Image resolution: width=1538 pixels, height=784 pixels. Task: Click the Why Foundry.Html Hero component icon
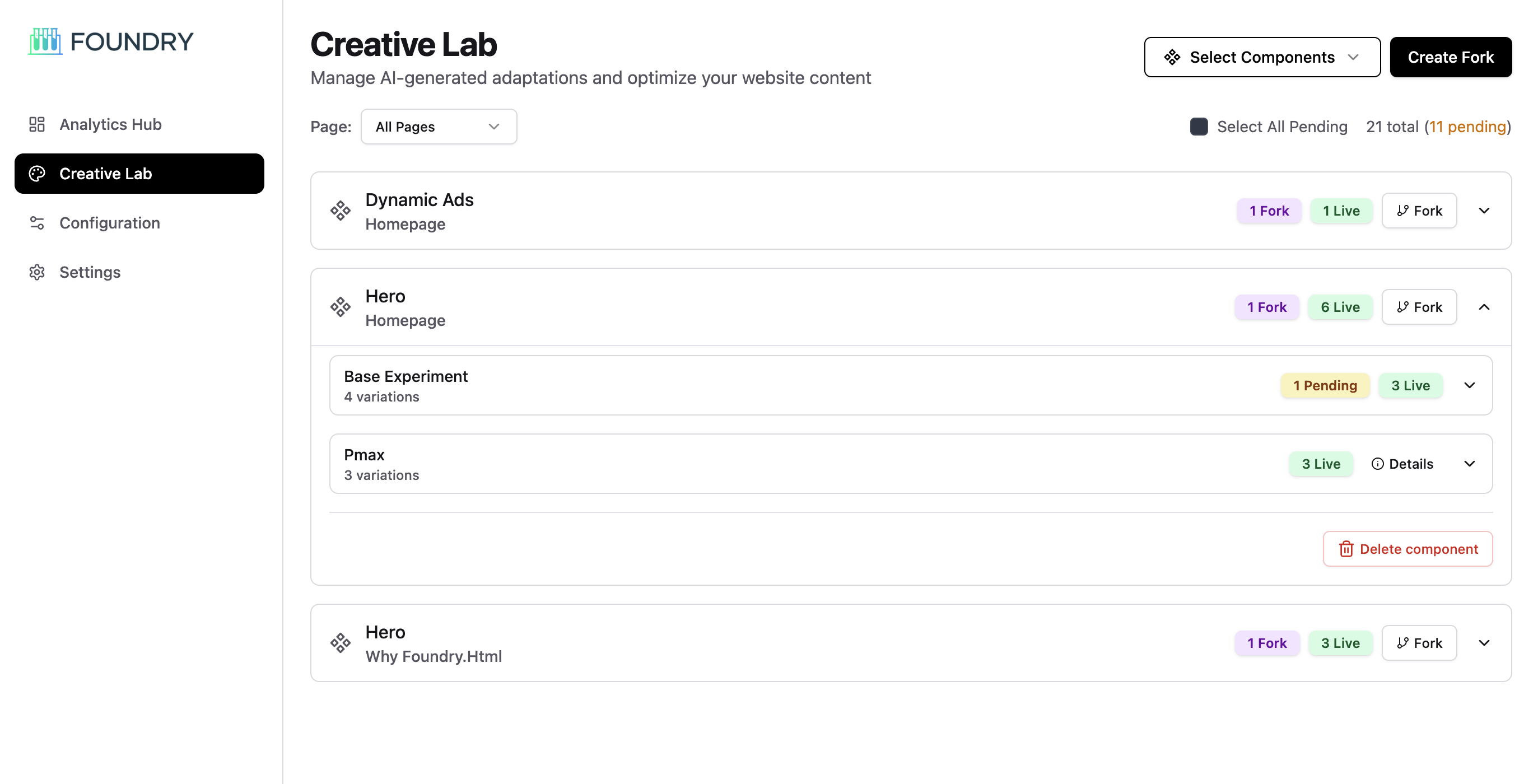click(x=341, y=643)
